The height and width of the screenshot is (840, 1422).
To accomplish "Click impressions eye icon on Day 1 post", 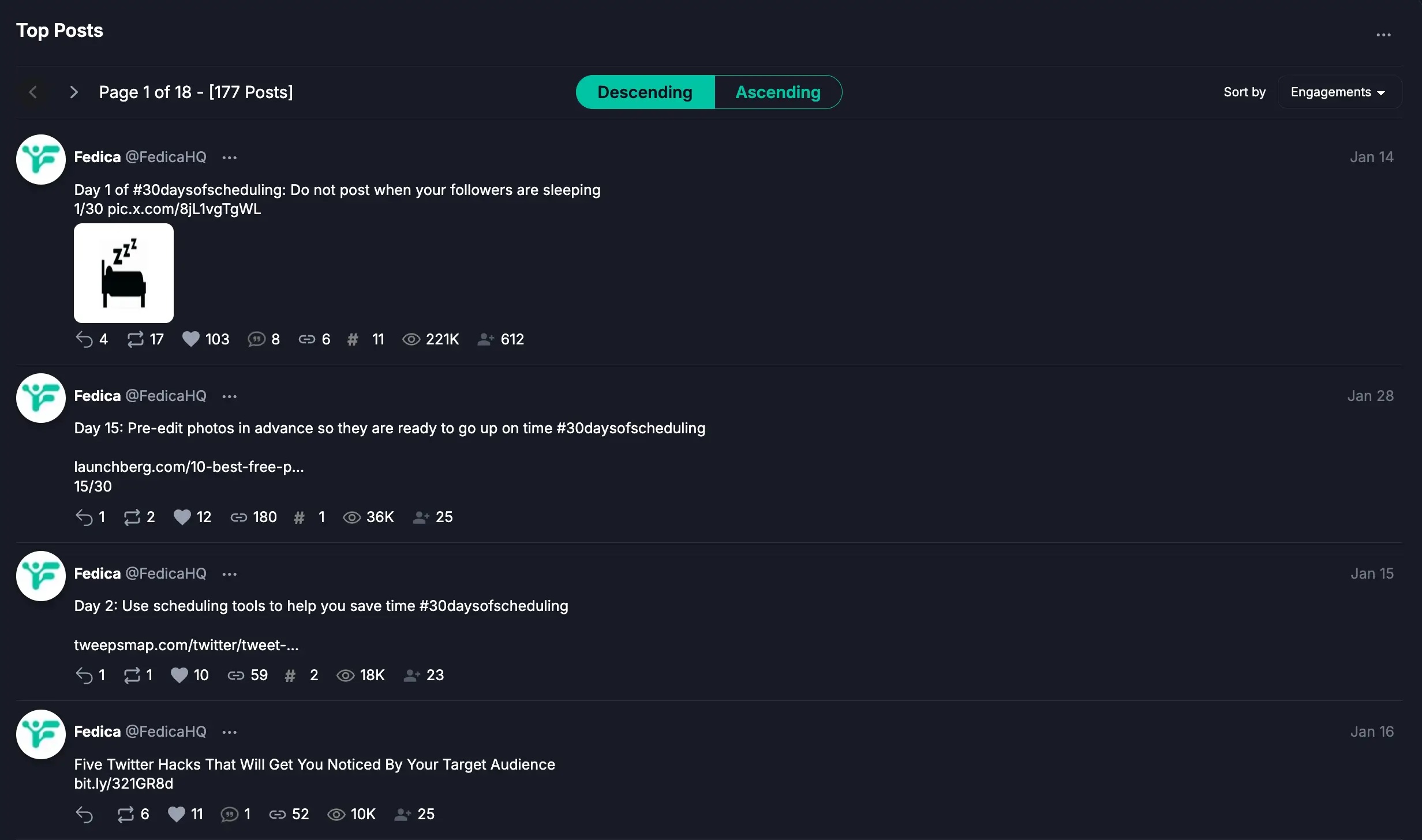I will [x=411, y=339].
